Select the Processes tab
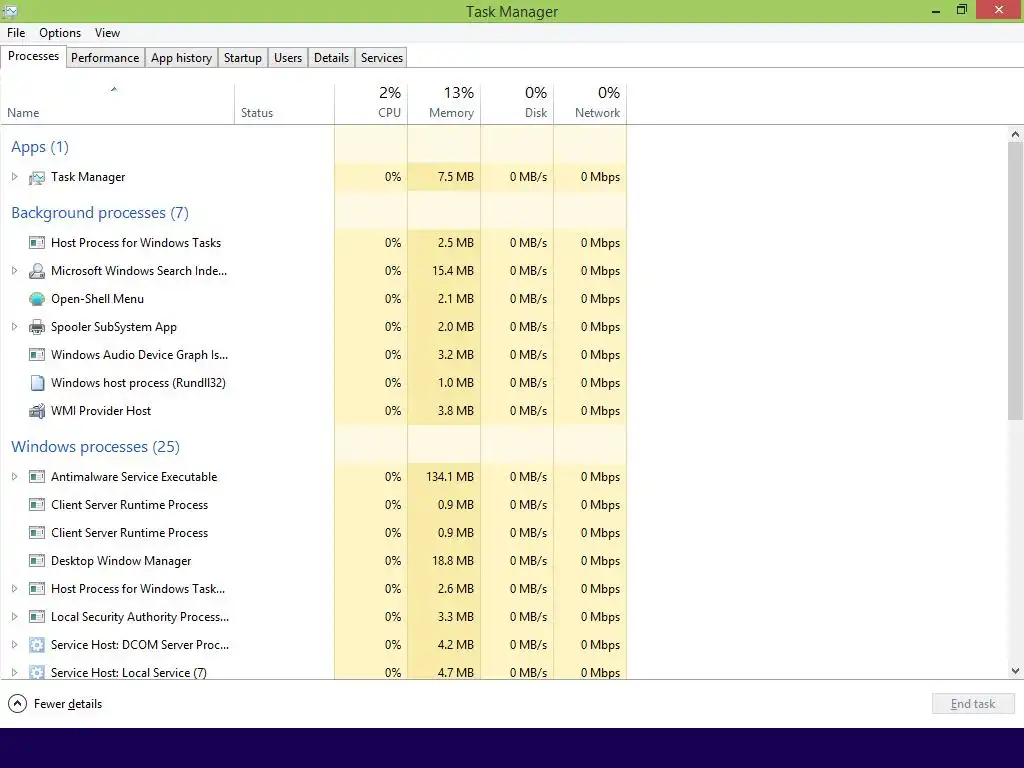The image size is (1024, 768). (x=33, y=56)
